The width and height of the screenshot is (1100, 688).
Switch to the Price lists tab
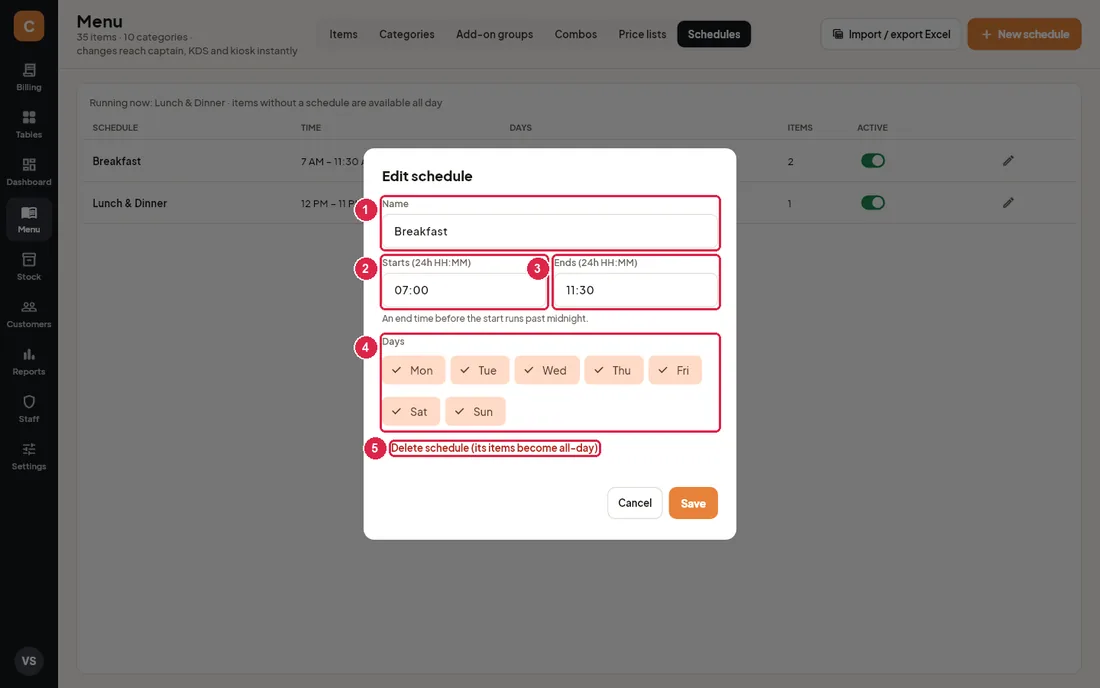click(643, 34)
